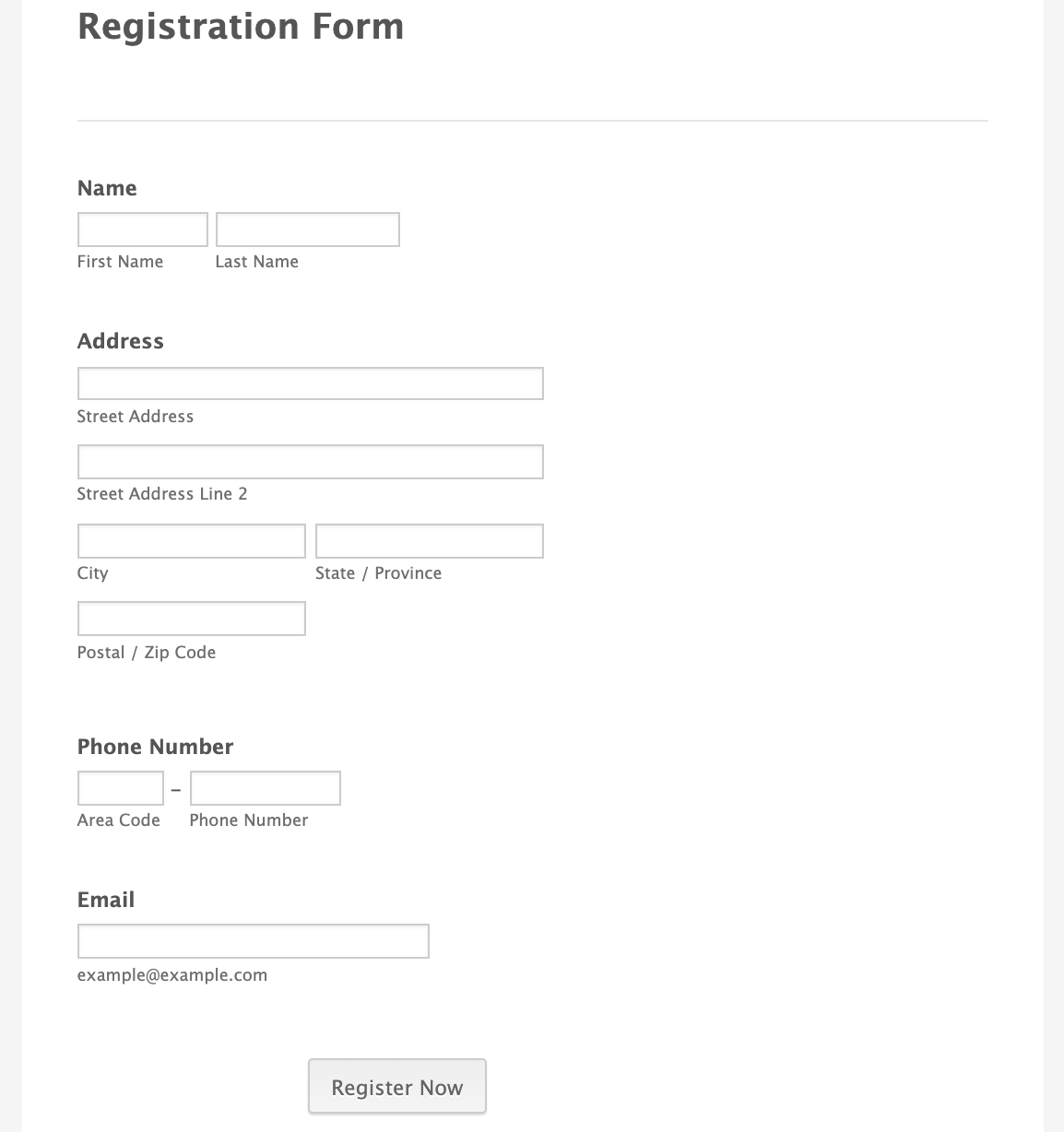
Task: Click the Last Name input field
Action: click(307, 229)
